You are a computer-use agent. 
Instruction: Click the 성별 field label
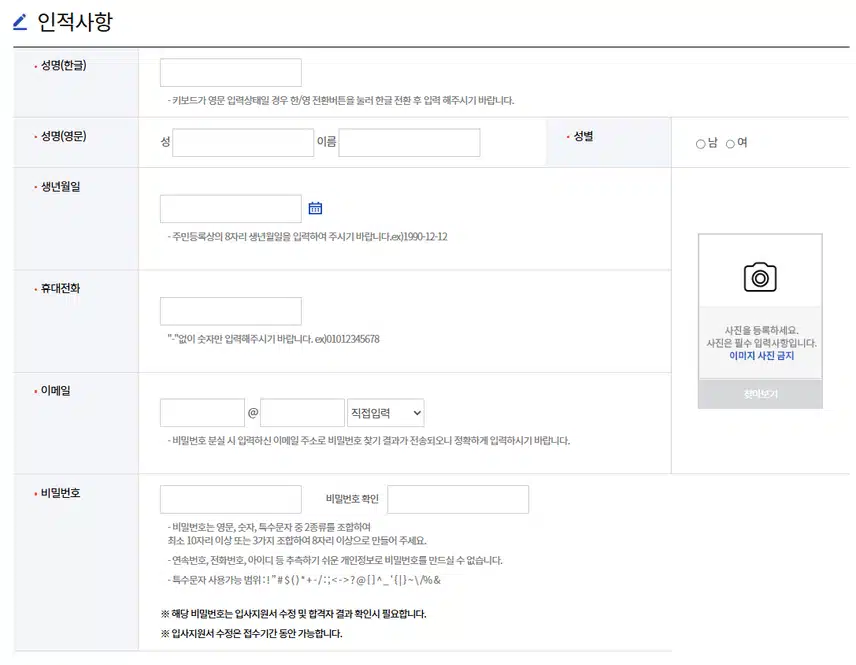tap(583, 136)
